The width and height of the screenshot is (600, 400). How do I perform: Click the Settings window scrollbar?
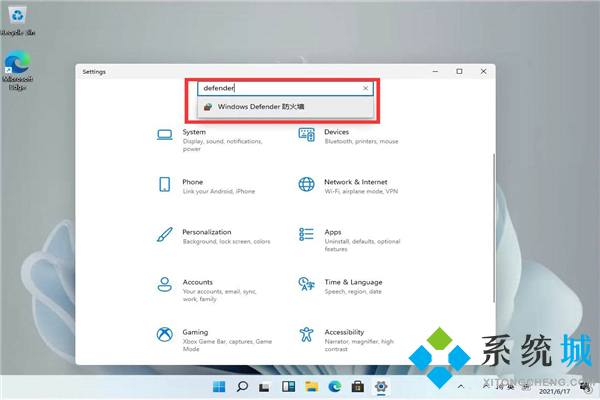[x=494, y=228]
